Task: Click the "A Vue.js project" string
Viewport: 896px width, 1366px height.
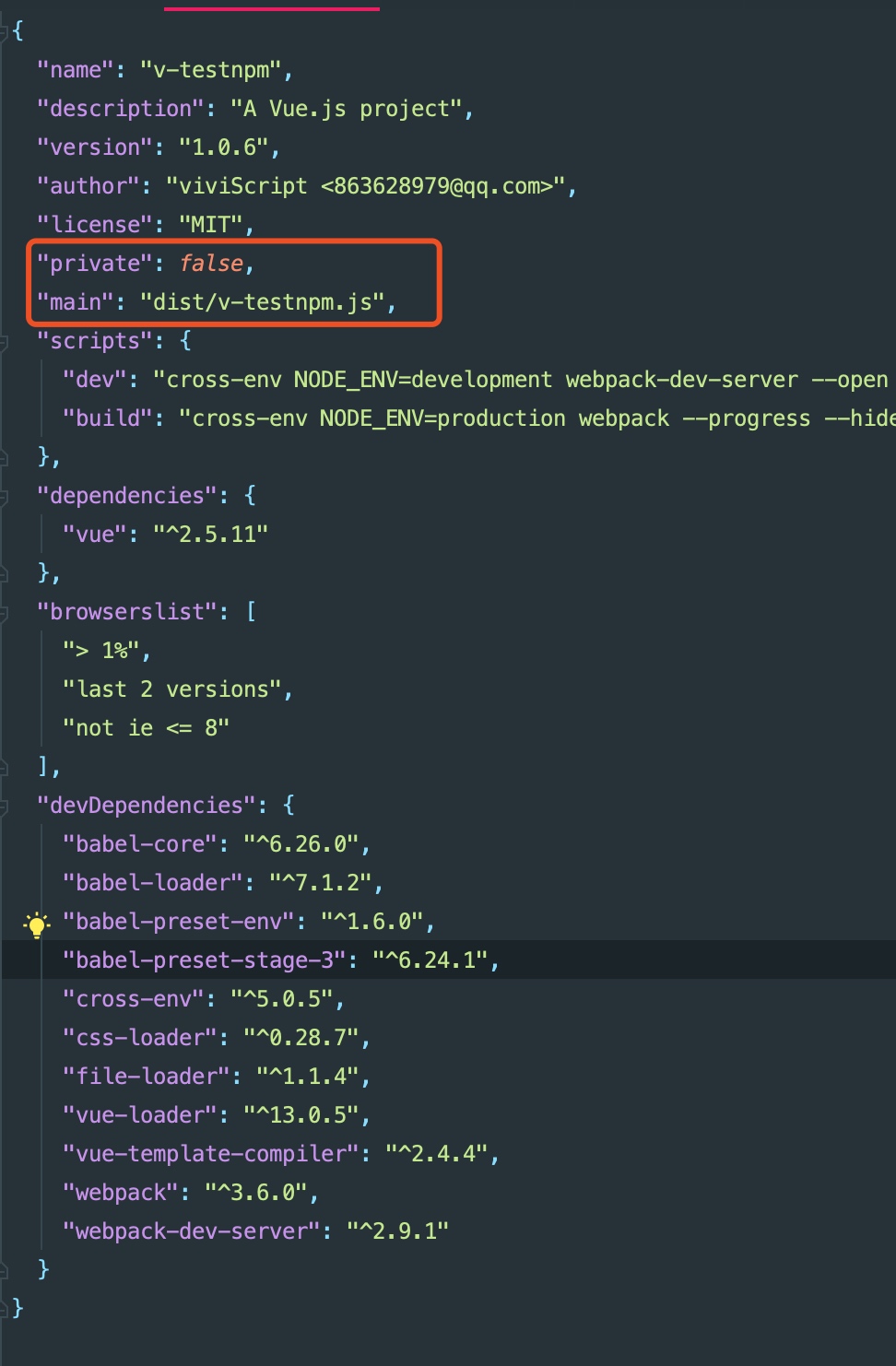Action: click(x=347, y=109)
